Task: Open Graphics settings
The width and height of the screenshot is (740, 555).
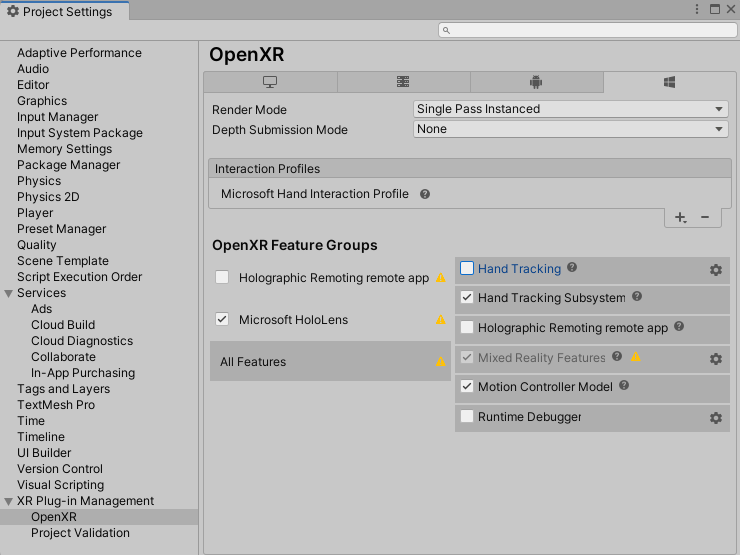Action: 42,101
